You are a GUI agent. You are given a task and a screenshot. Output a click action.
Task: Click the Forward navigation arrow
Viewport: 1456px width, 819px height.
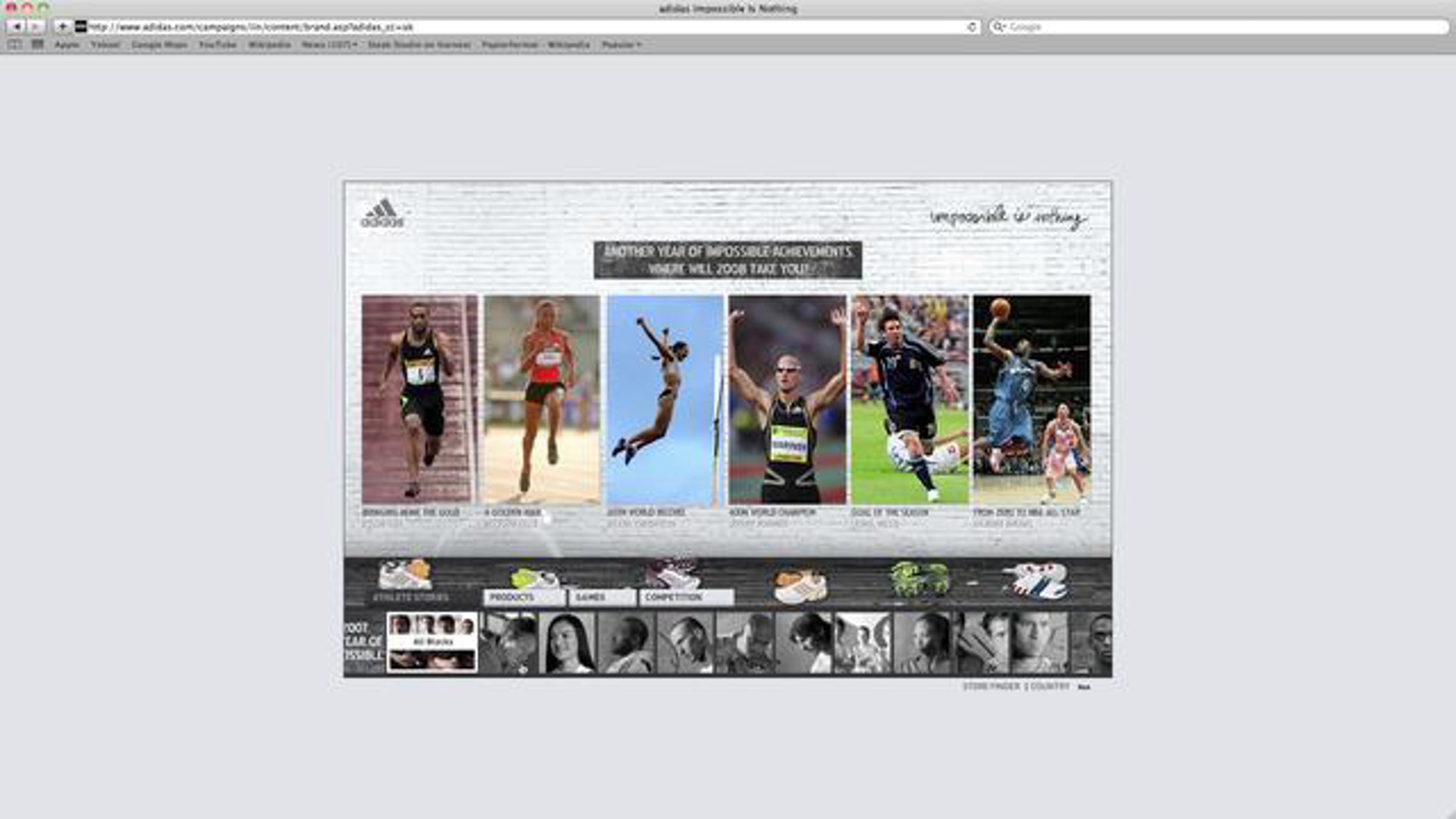(x=36, y=27)
